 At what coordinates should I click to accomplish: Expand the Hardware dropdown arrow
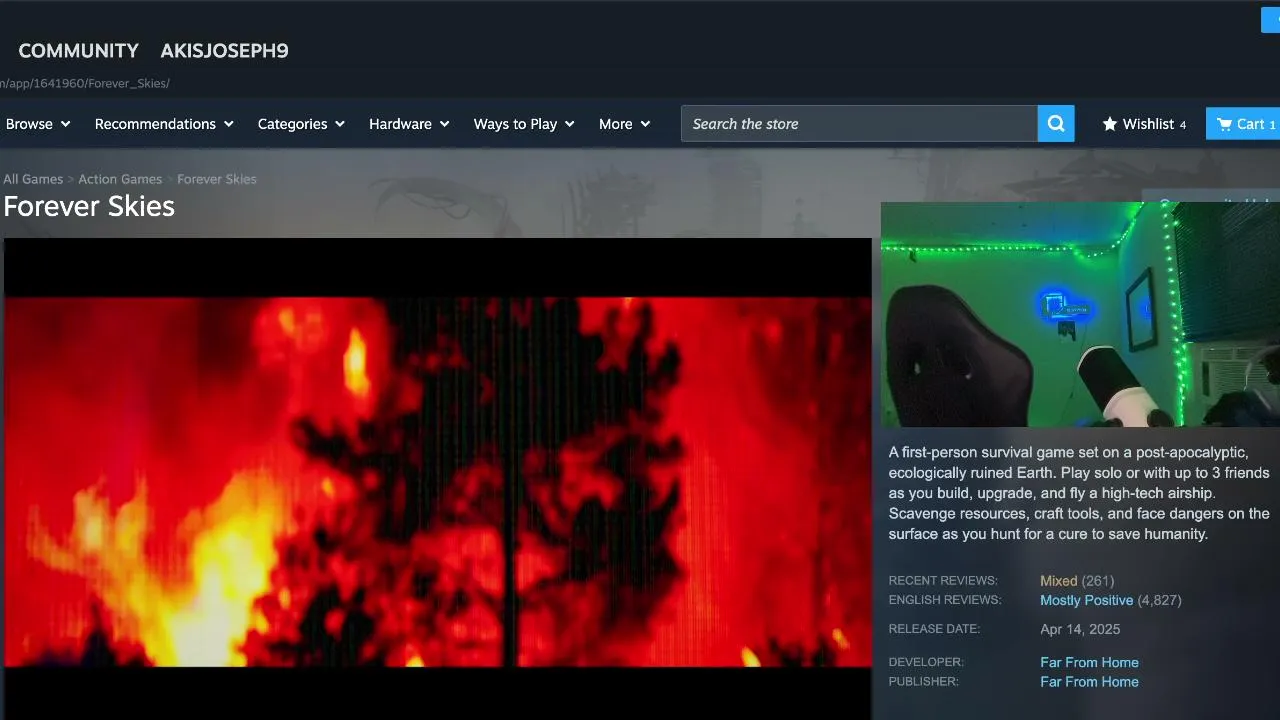click(x=445, y=124)
